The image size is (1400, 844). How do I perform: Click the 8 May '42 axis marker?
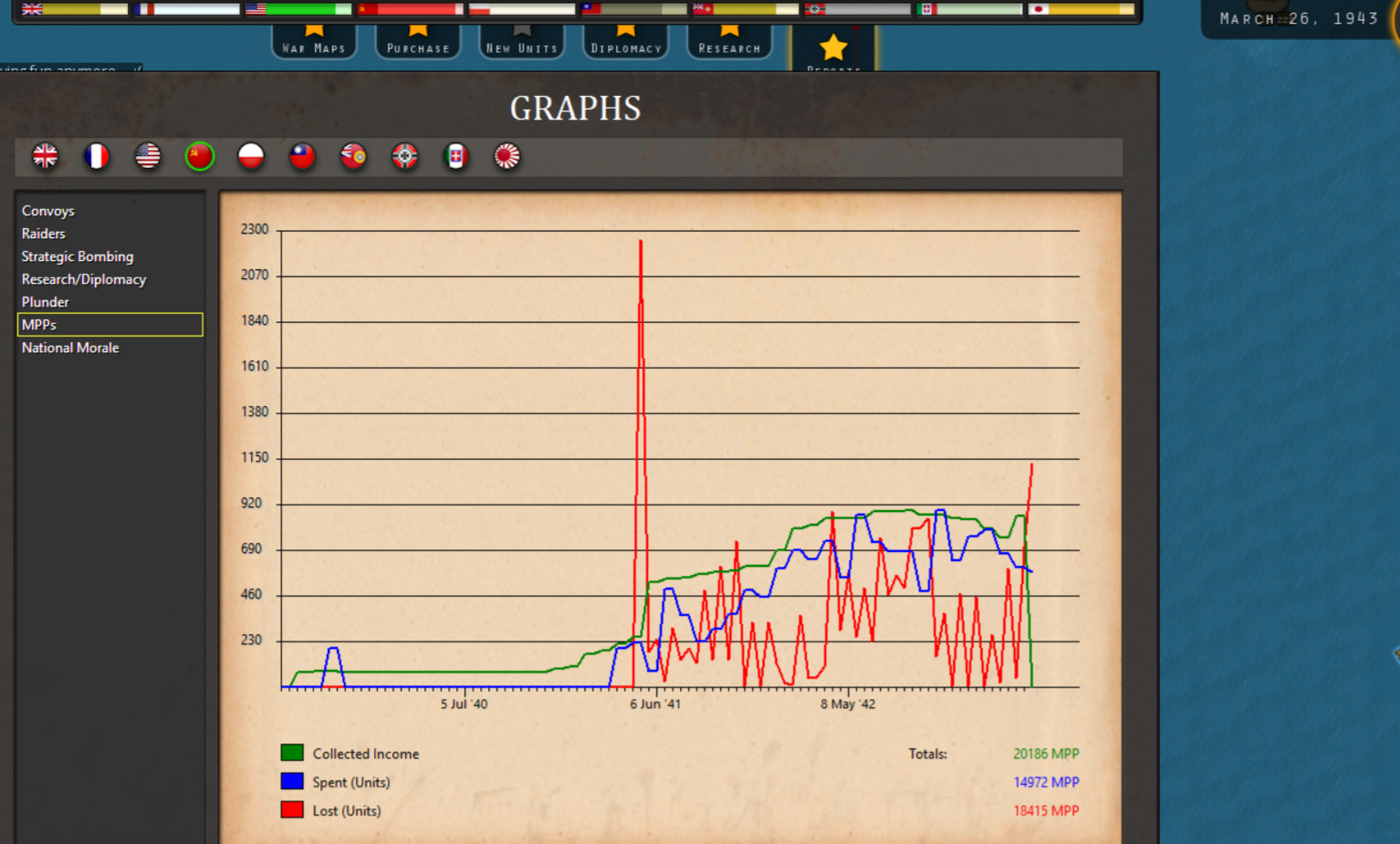click(848, 703)
